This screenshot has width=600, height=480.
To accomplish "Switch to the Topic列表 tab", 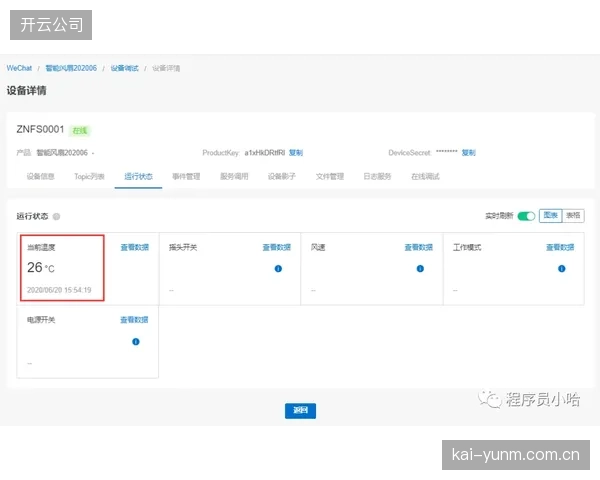I will 89,176.
